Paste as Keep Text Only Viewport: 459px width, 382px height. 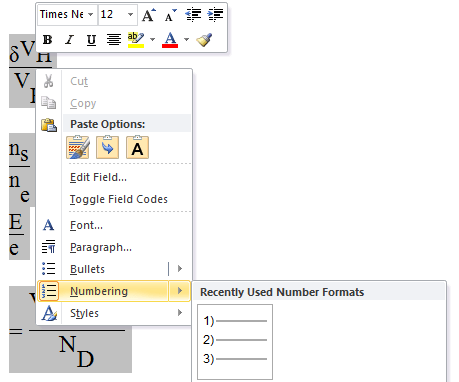click(137, 147)
